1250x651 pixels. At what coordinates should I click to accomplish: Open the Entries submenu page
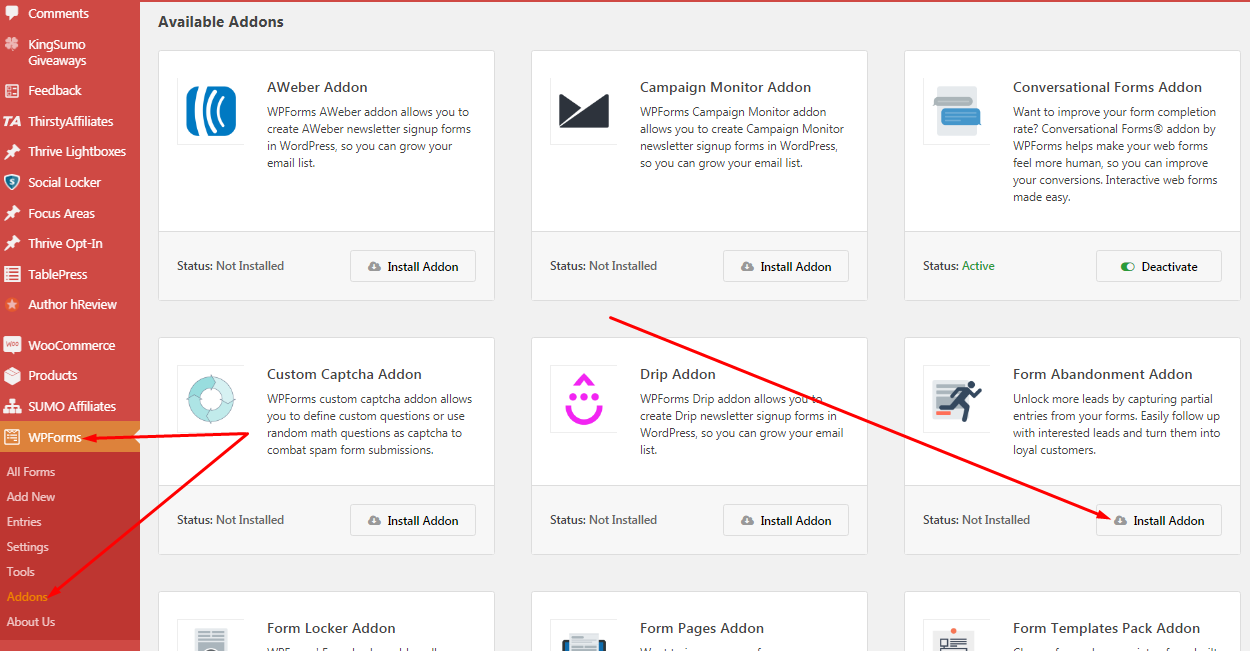tap(24, 522)
